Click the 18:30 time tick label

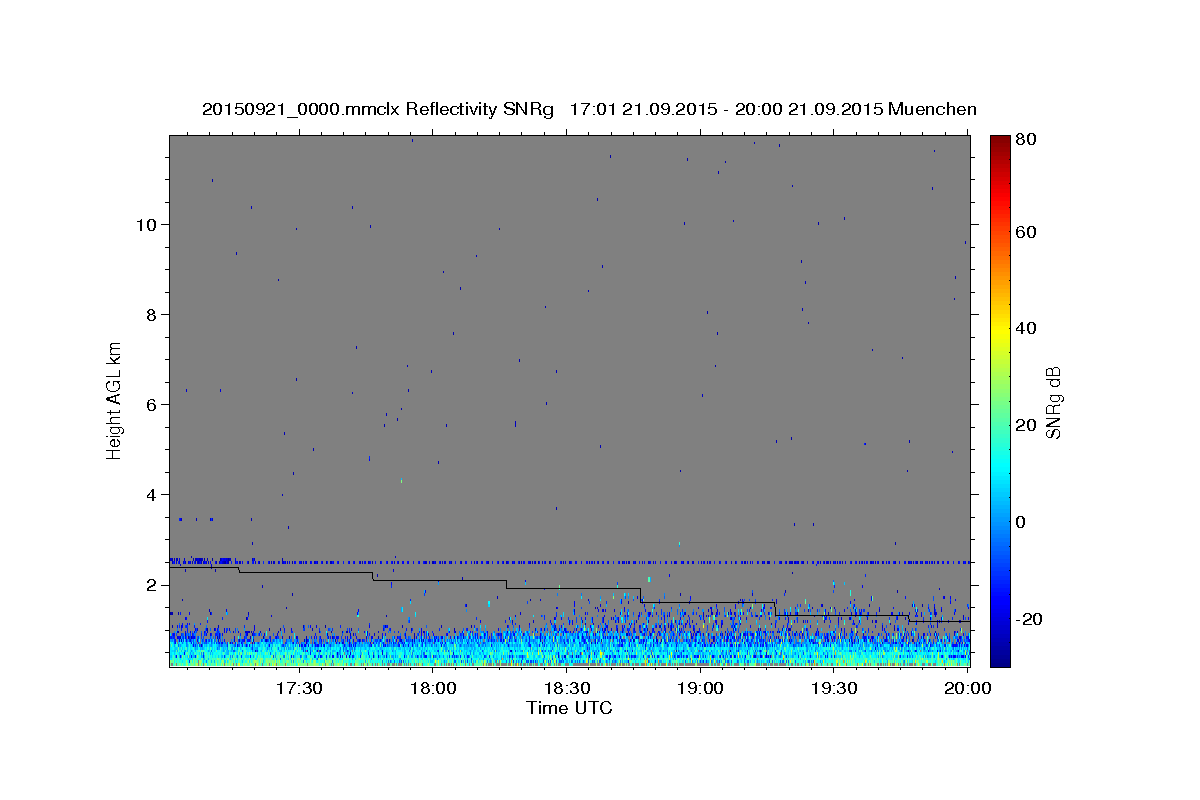click(x=567, y=688)
